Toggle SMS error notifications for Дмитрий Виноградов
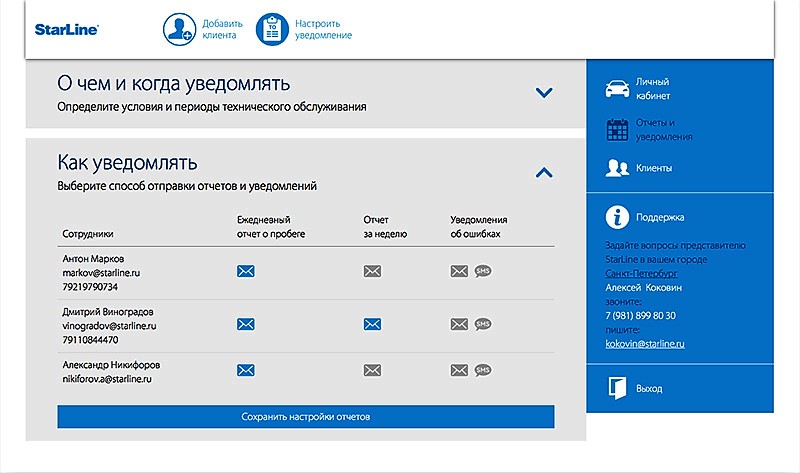Image resolution: width=800 pixels, height=473 pixels. (x=483, y=324)
